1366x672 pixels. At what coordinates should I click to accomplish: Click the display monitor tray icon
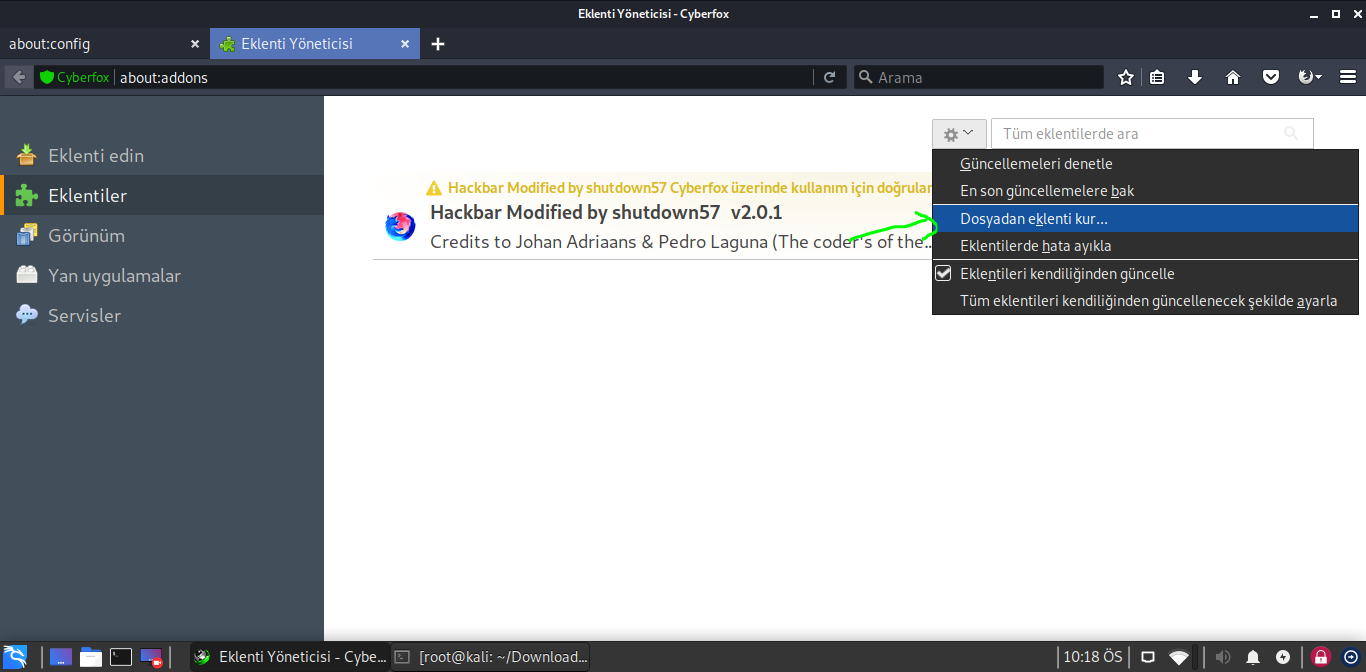pyautogui.click(x=1148, y=657)
